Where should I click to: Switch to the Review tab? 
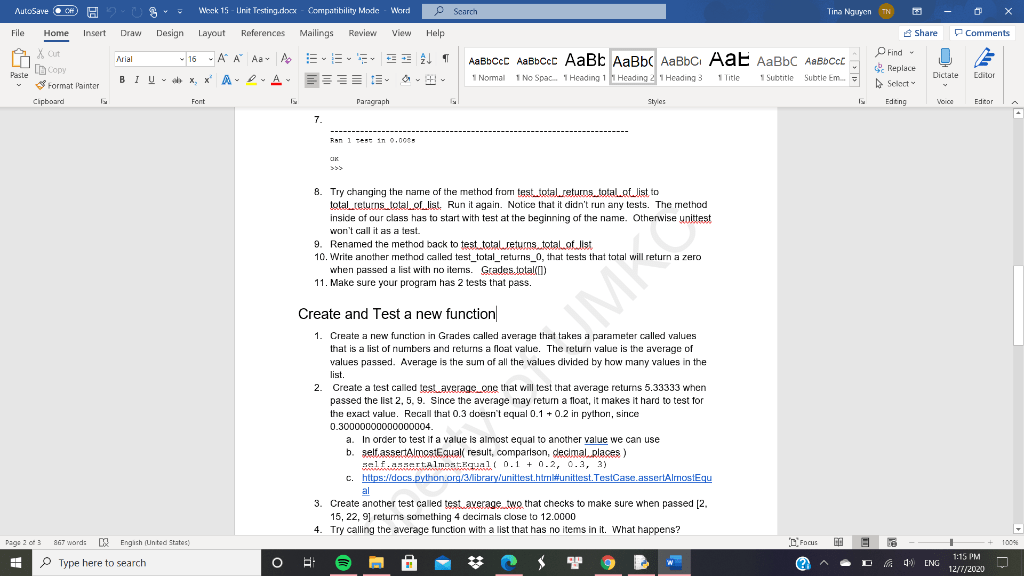pos(362,33)
